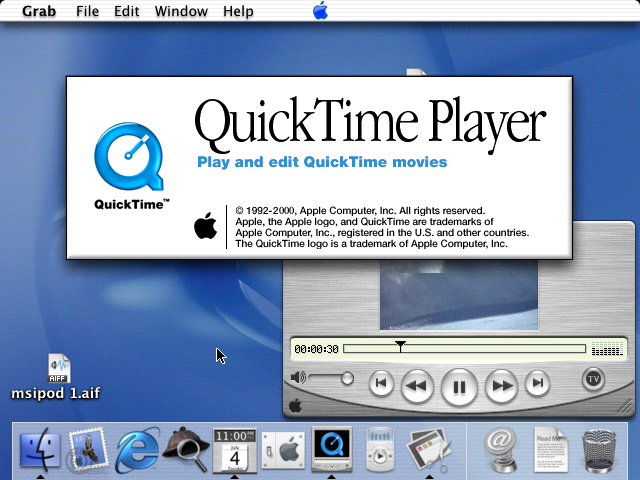The image size is (640, 480).
Task: Click the 00:00:30 time display
Action: point(316,349)
